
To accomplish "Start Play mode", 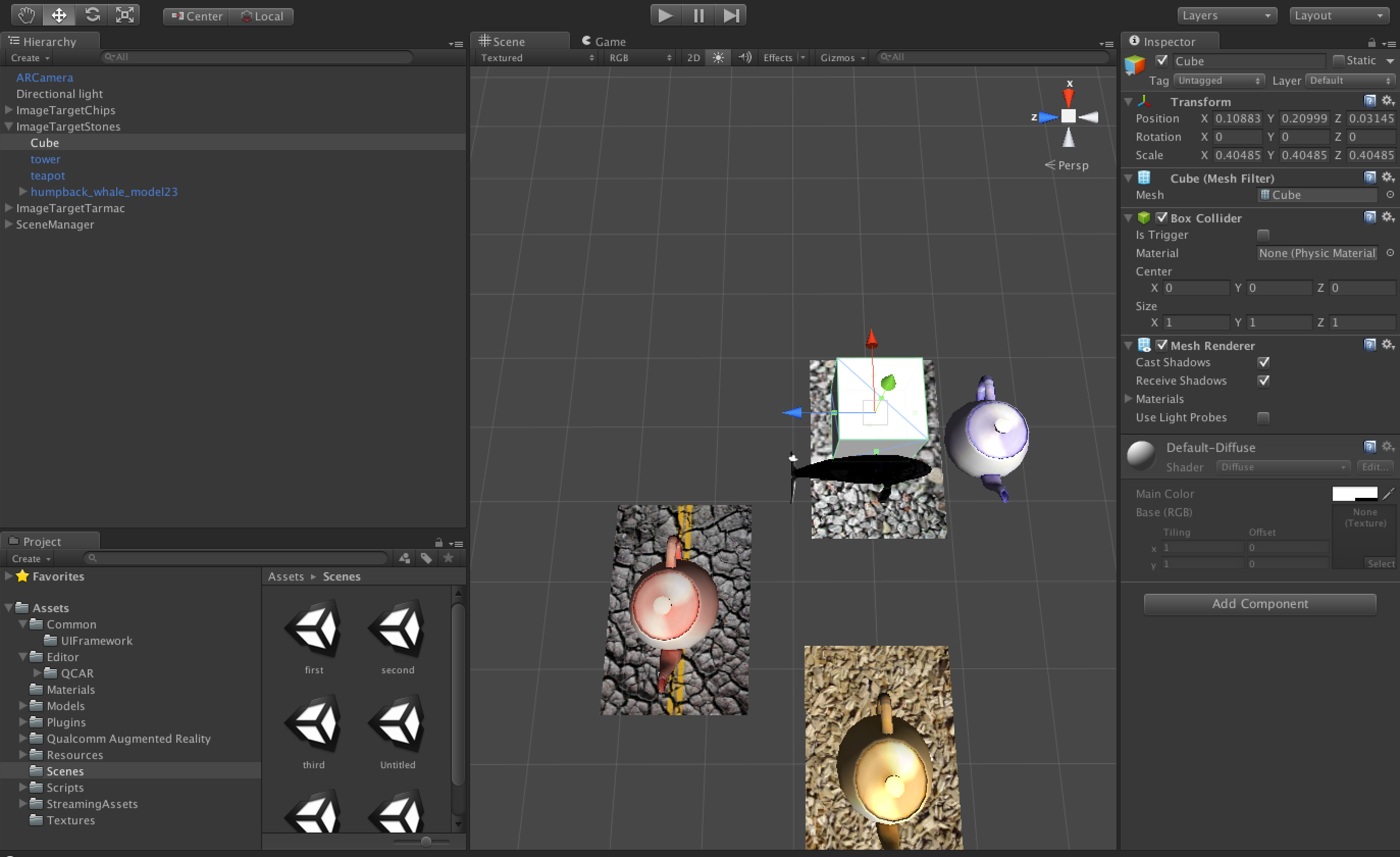I will [665, 15].
